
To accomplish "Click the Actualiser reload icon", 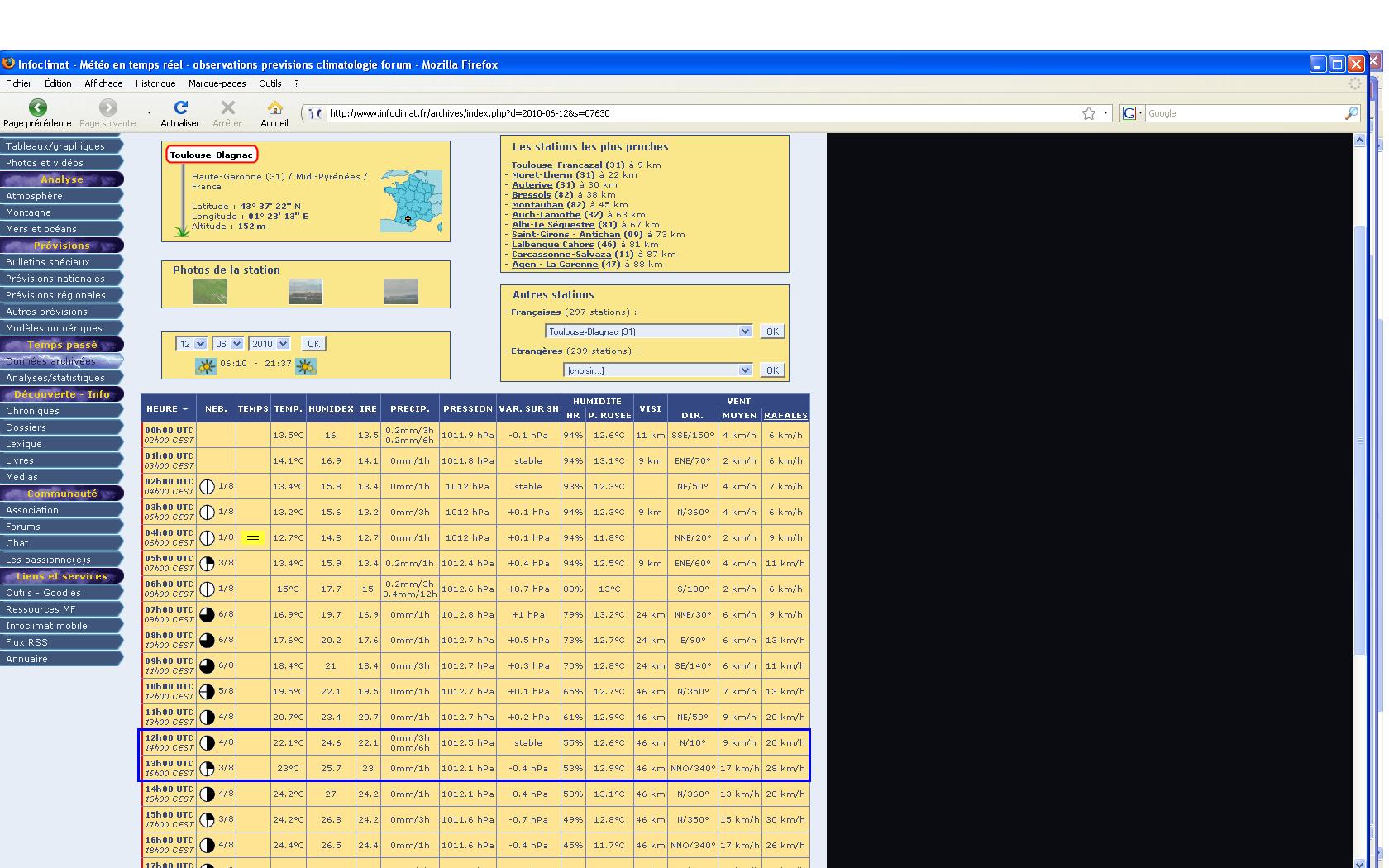I will [180, 107].
